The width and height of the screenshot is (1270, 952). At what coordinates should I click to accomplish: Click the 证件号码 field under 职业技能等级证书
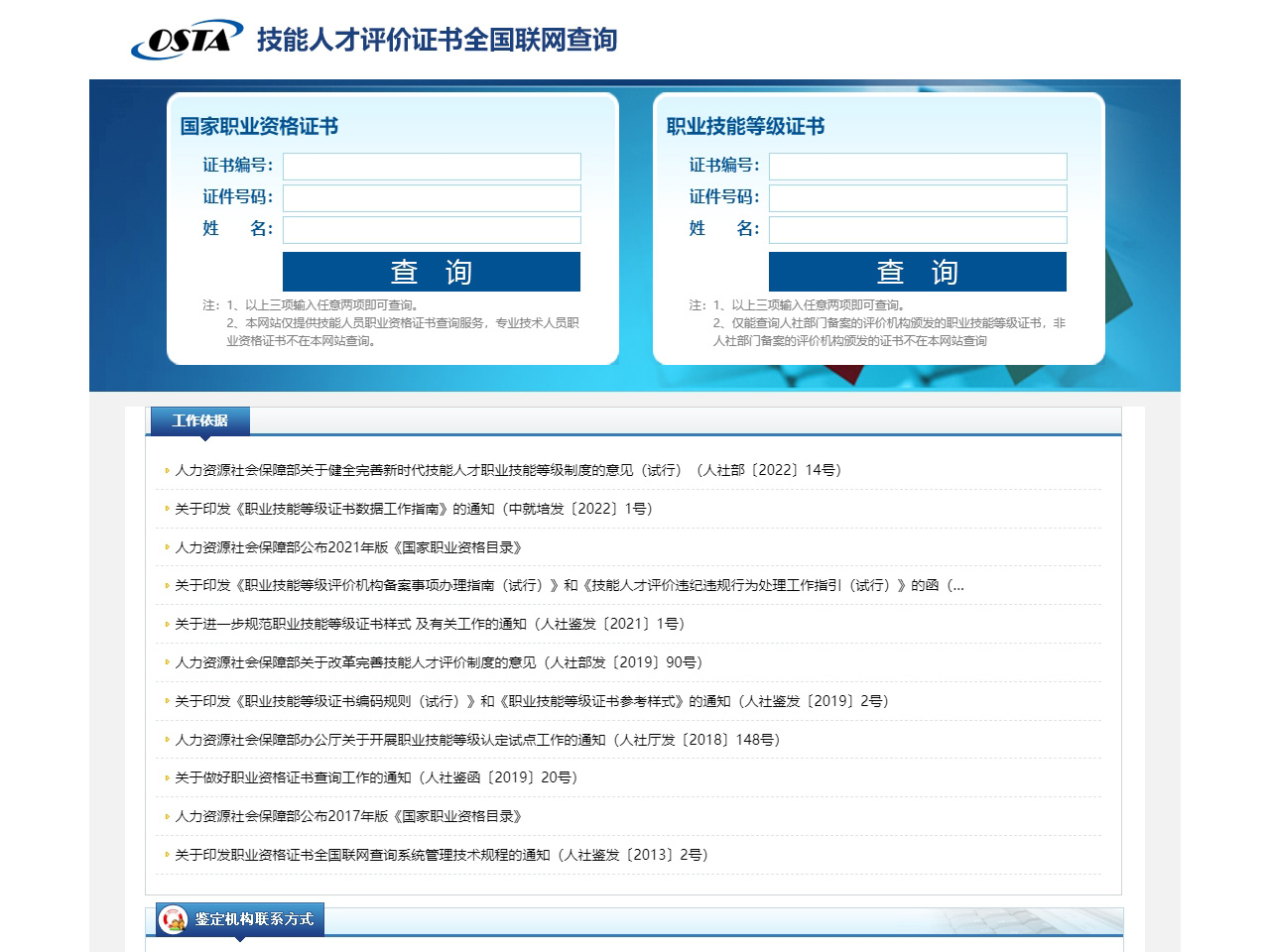917,198
